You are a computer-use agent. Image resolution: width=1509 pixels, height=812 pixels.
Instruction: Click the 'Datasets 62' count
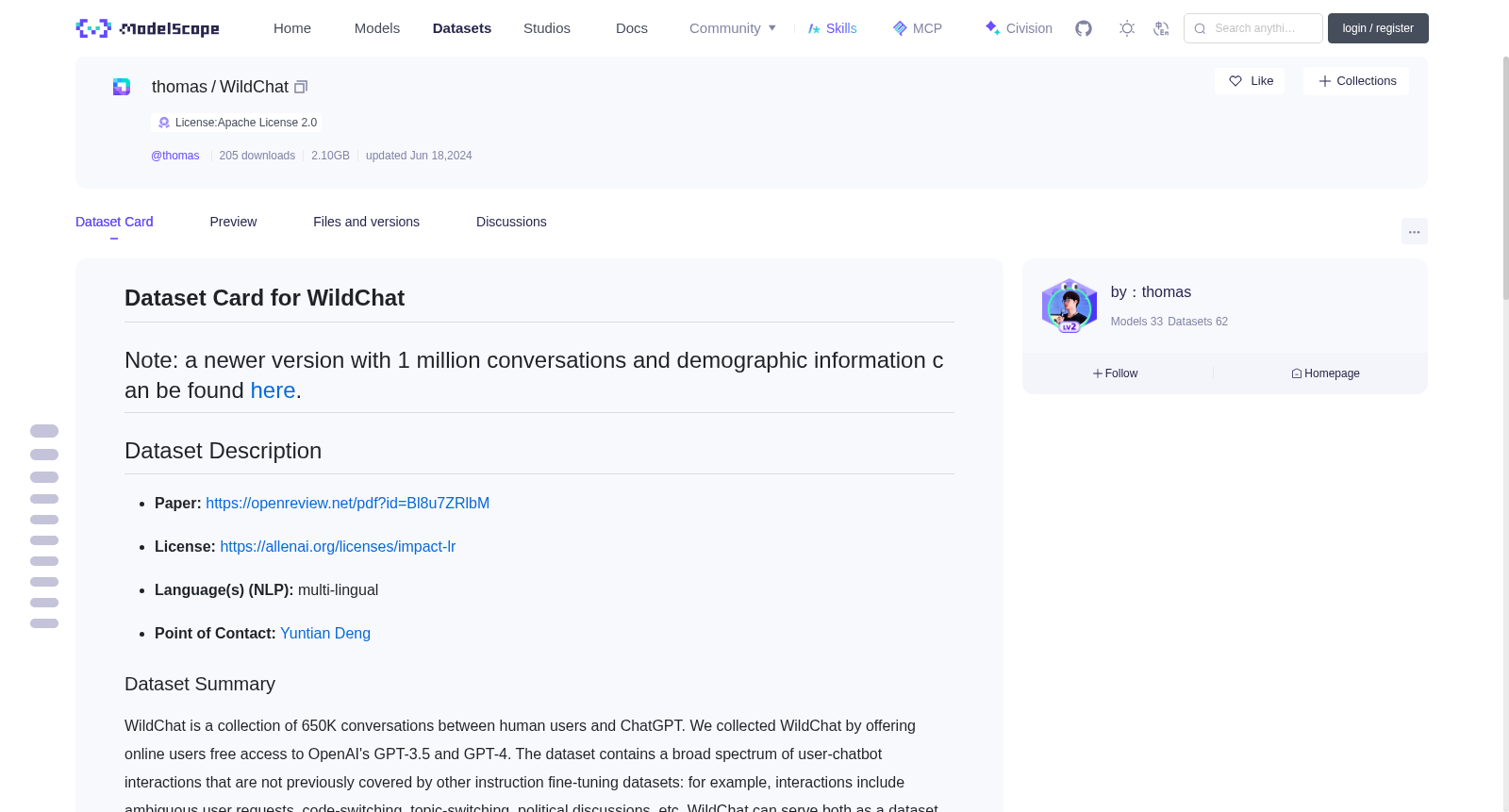click(x=1198, y=322)
